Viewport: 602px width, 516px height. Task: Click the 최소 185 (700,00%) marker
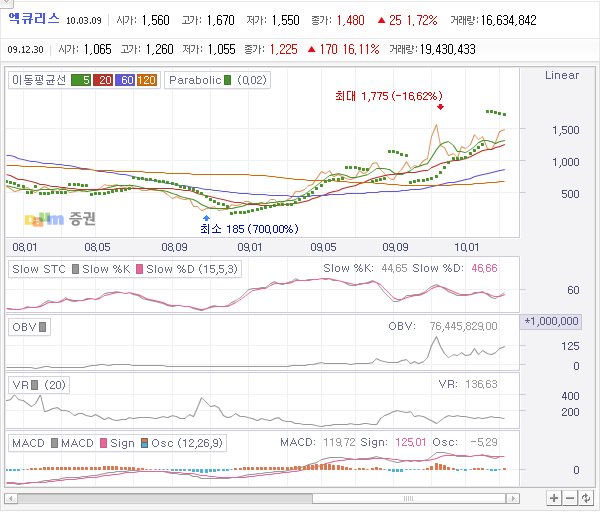point(249,229)
